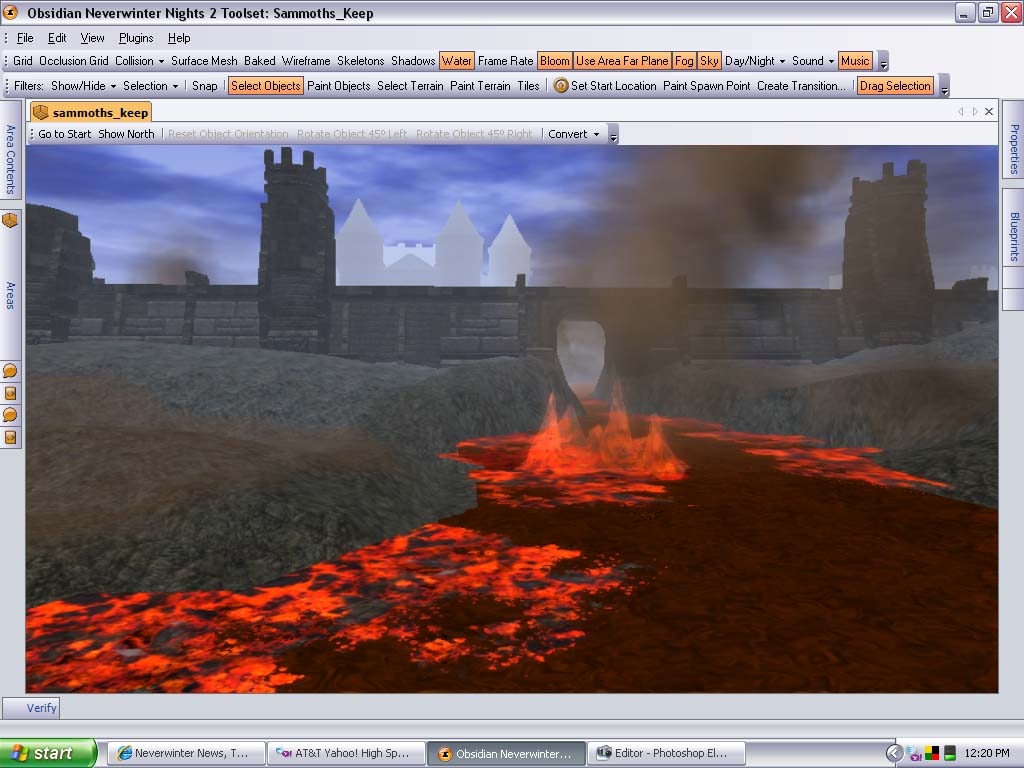Open Internet Explorer Neverwinter News taskbar item

point(186,753)
